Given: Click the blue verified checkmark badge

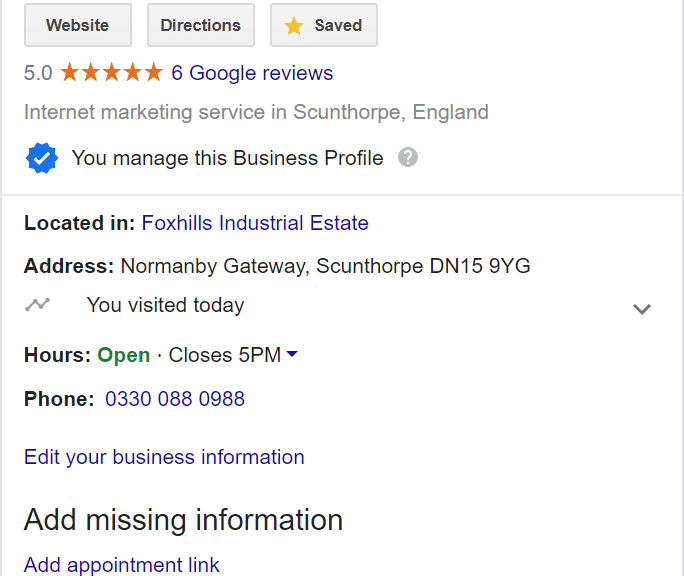Looking at the screenshot, I should pyautogui.click(x=41, y=158).
